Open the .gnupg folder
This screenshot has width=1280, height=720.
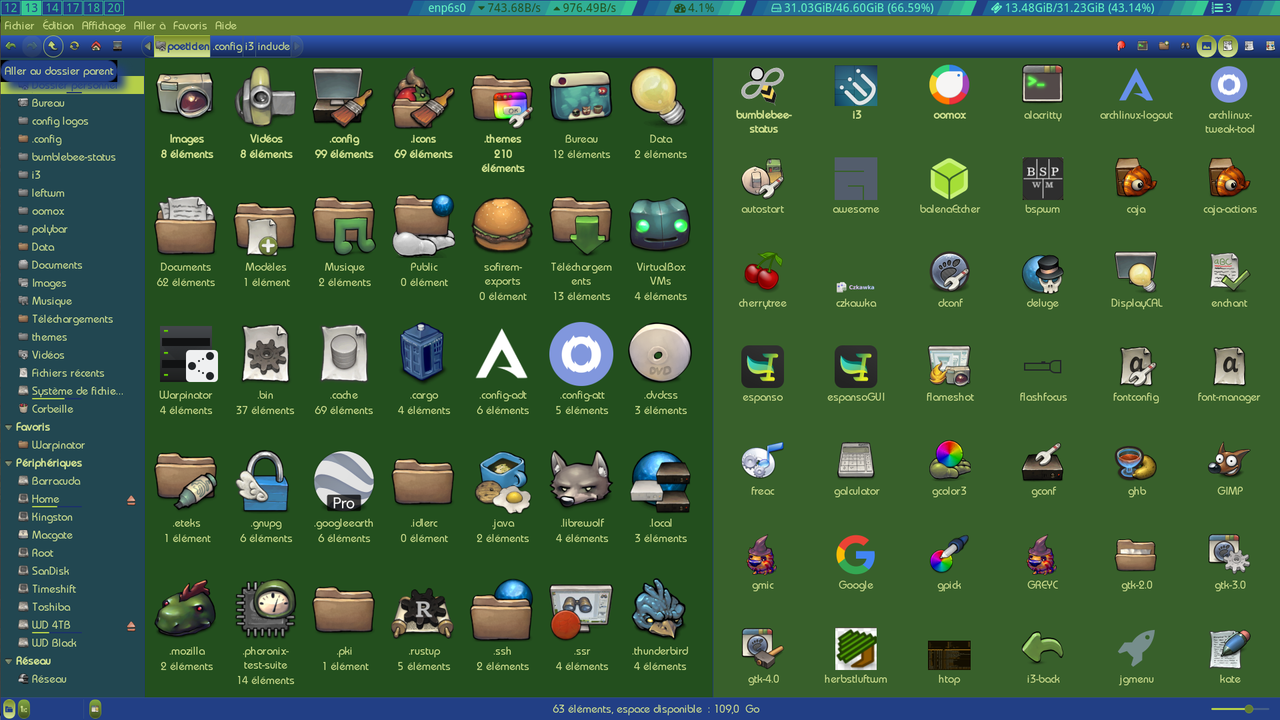tap(265, 498)
